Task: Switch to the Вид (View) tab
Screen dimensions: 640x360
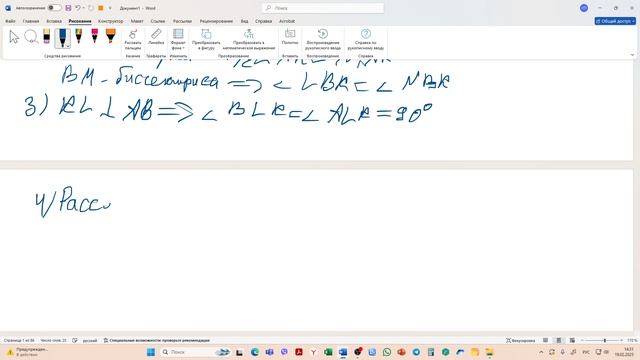Action: click(244, 21)
